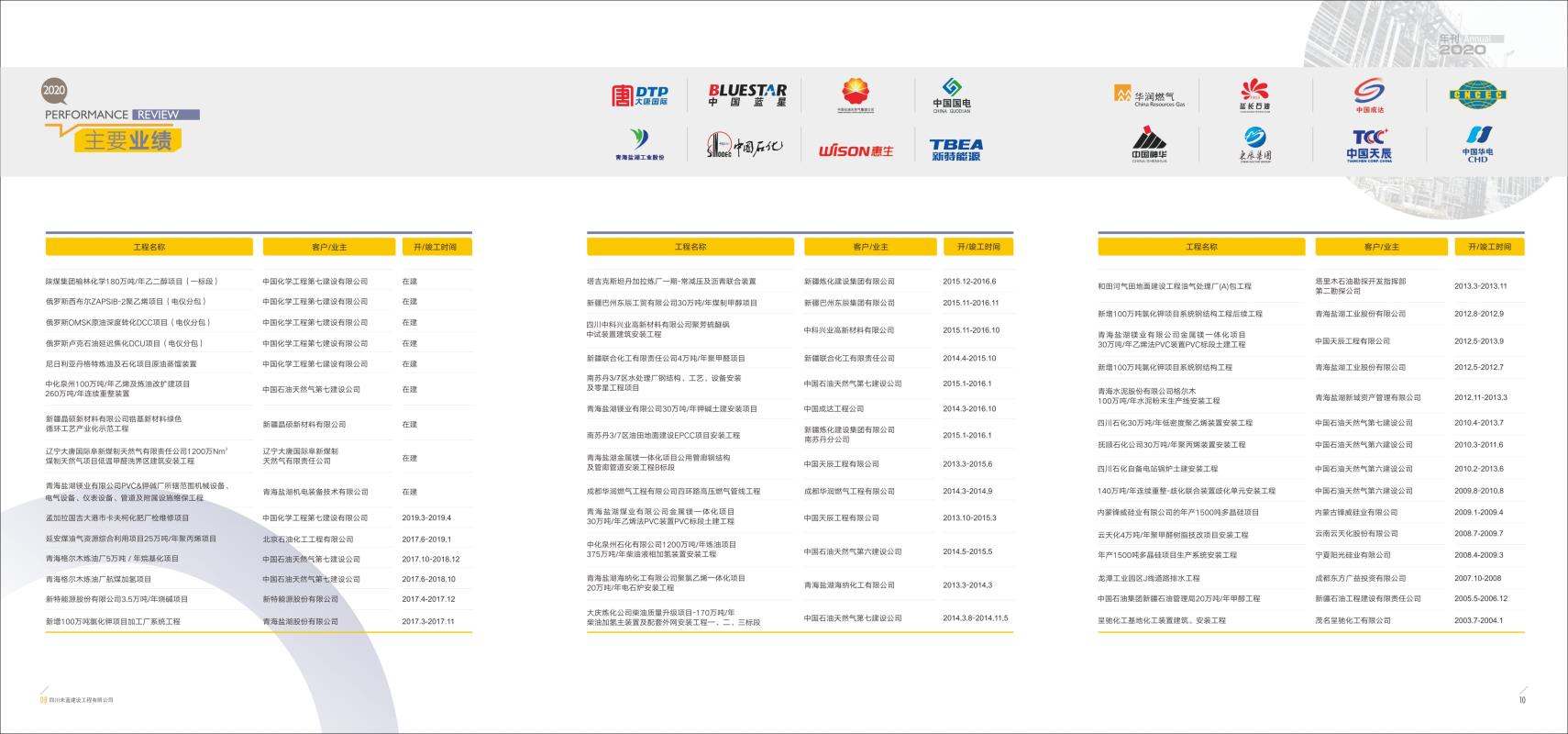Select the 俄罗斯西布尔ZAPSIB-2聚乙烯项目 entry

point(126,302)
